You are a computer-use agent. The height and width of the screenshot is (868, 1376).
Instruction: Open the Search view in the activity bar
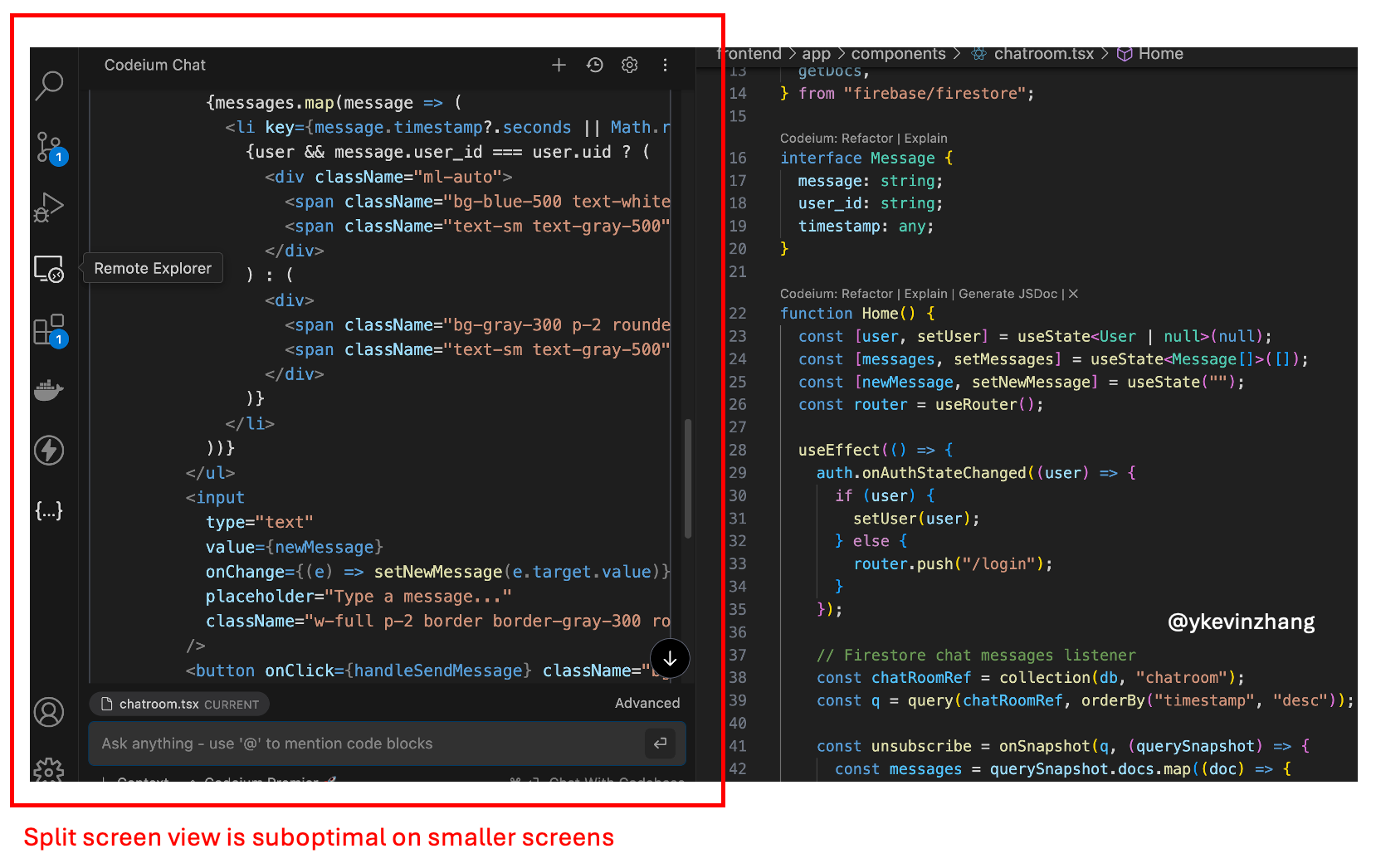pos(49,85)
